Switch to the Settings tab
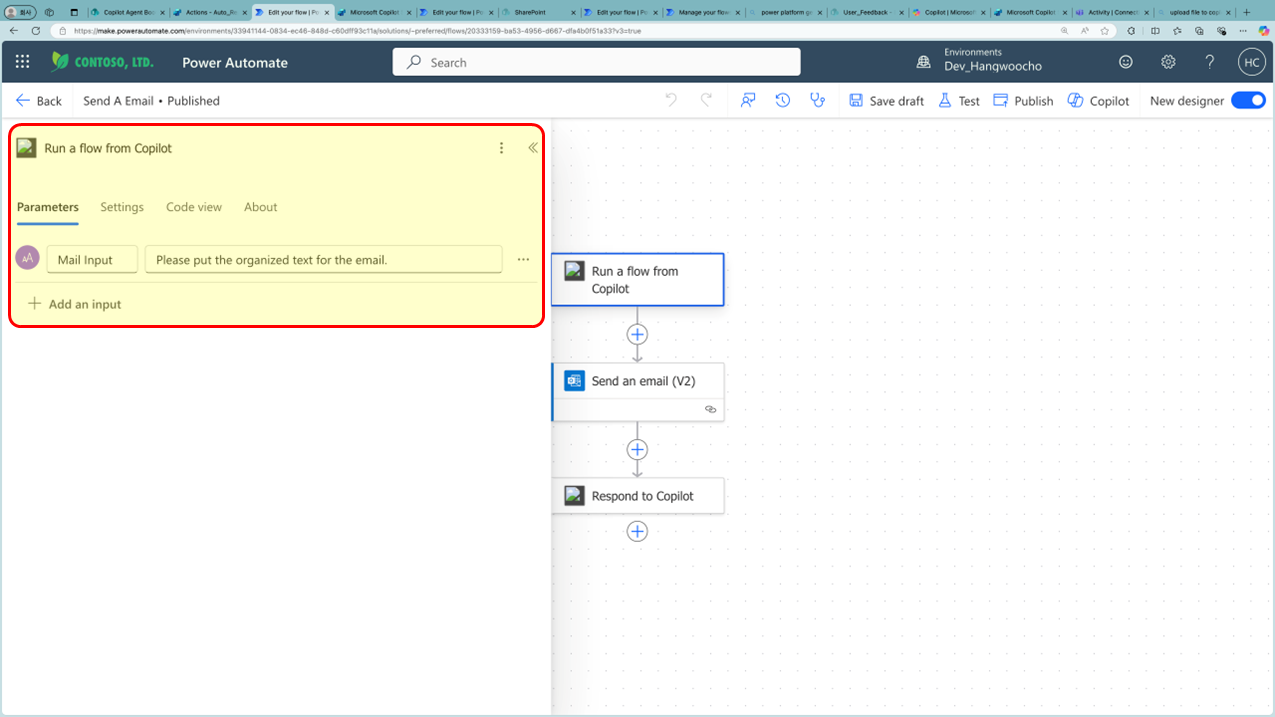 122,207
